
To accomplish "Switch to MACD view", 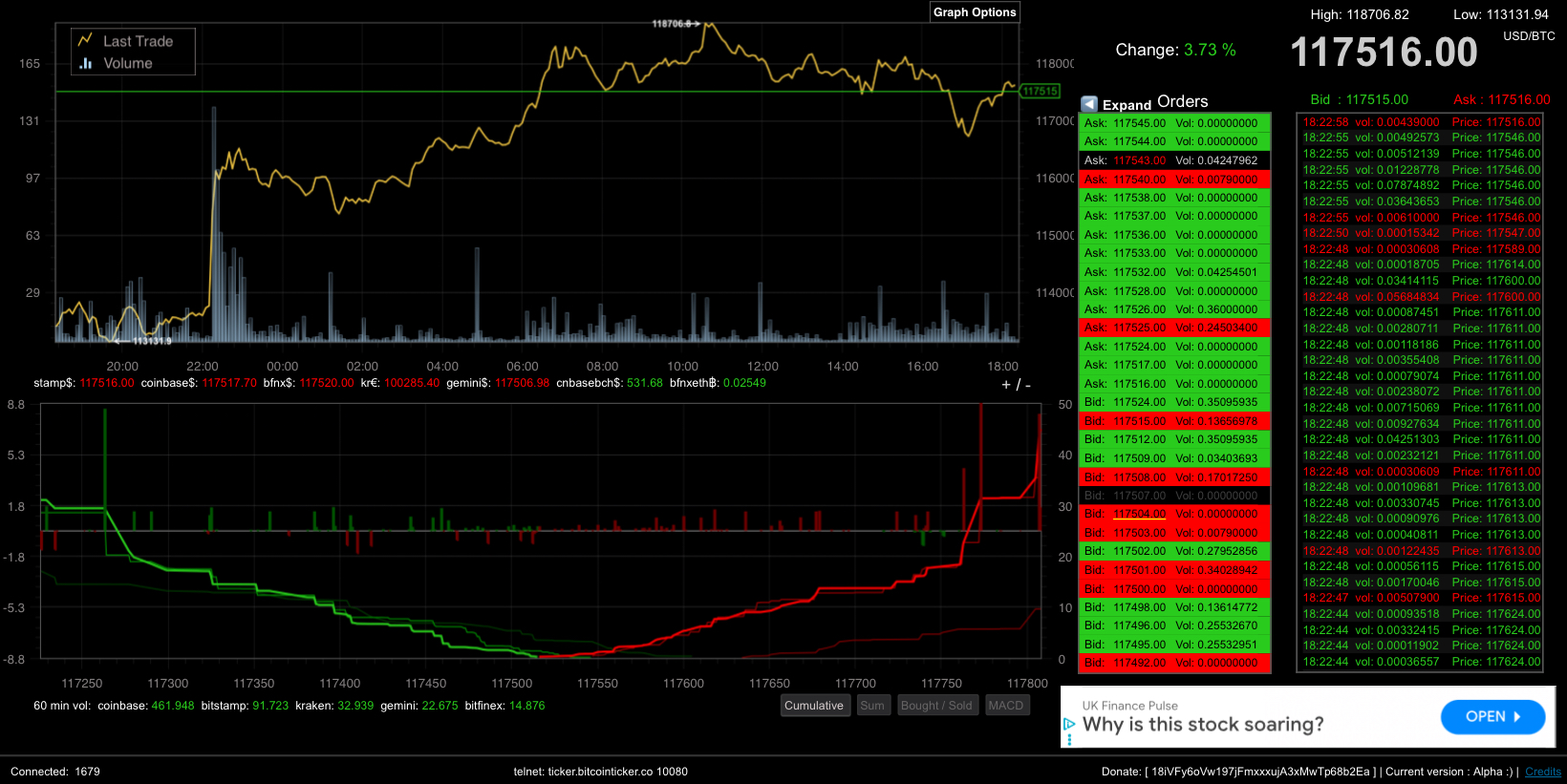I will 1006,706.
